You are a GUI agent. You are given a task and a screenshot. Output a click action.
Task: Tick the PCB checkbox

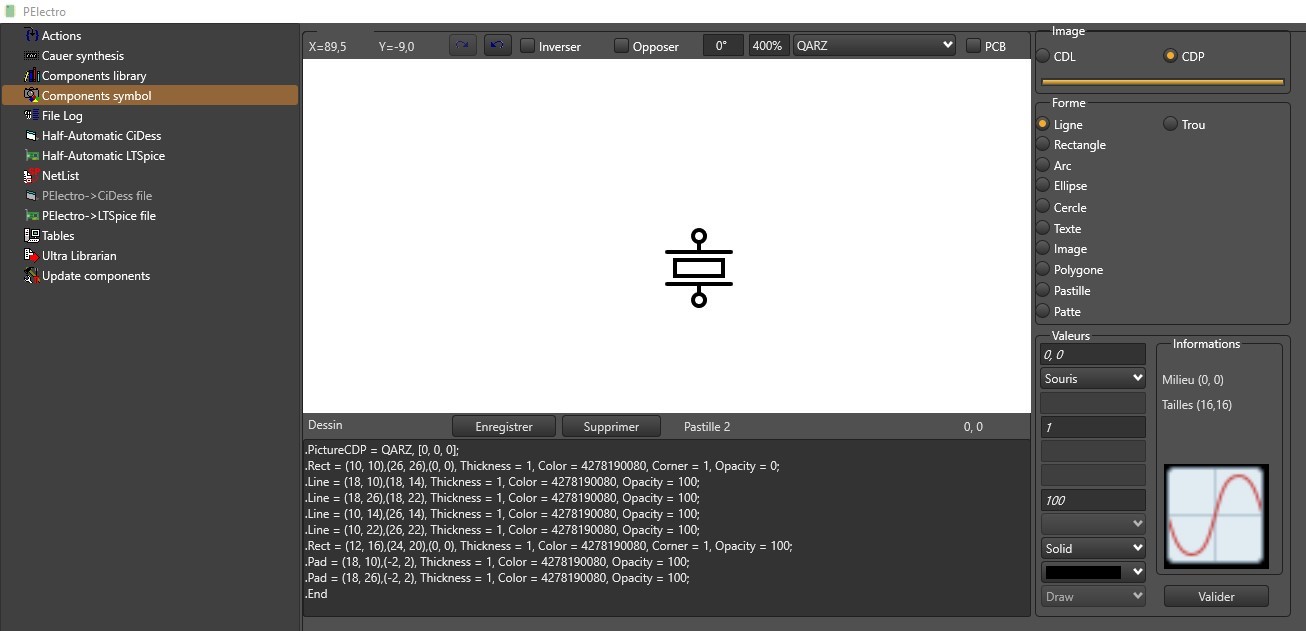pos(974,46)
